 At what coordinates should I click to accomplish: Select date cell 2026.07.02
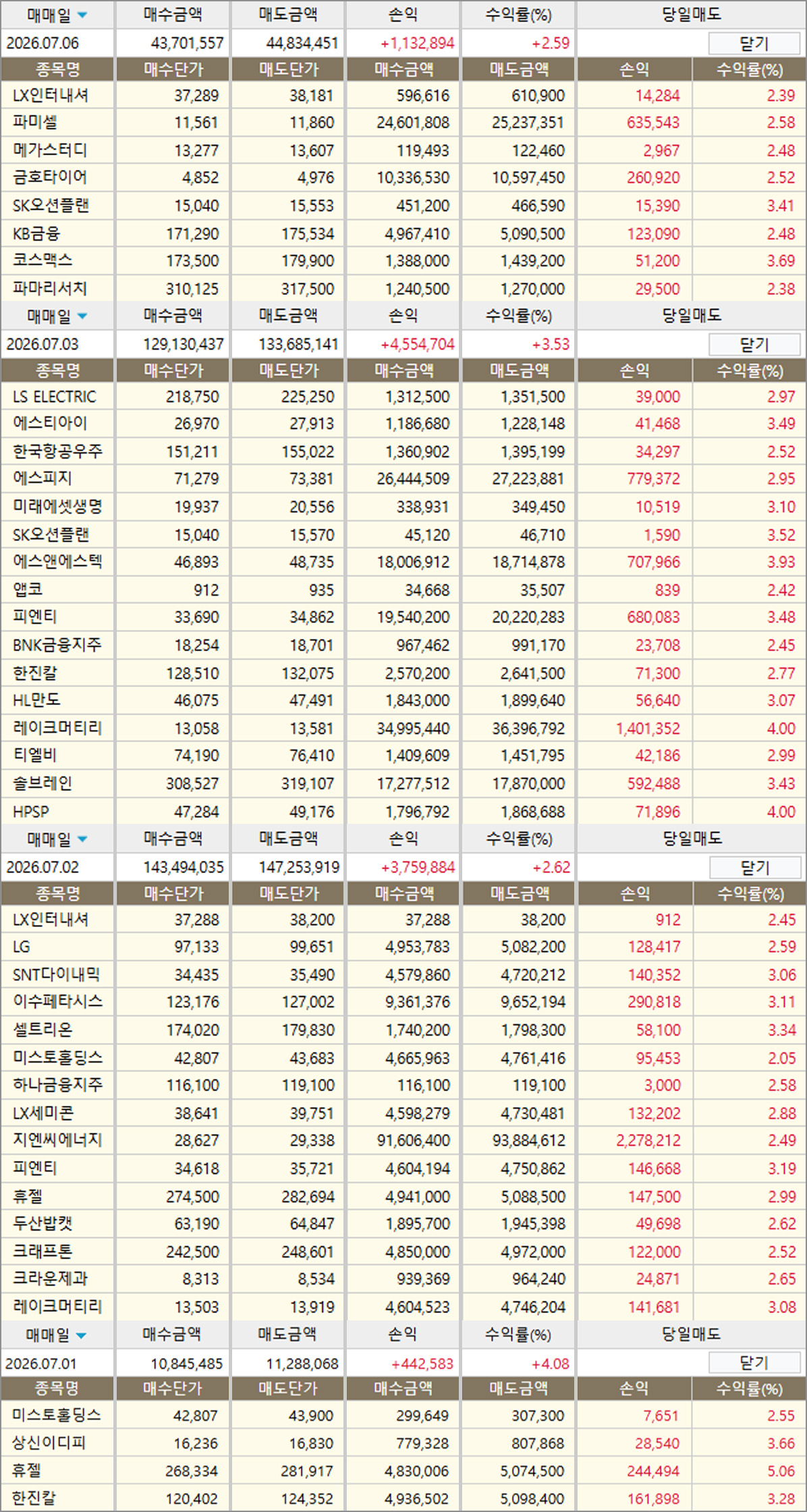click(43, 867)
